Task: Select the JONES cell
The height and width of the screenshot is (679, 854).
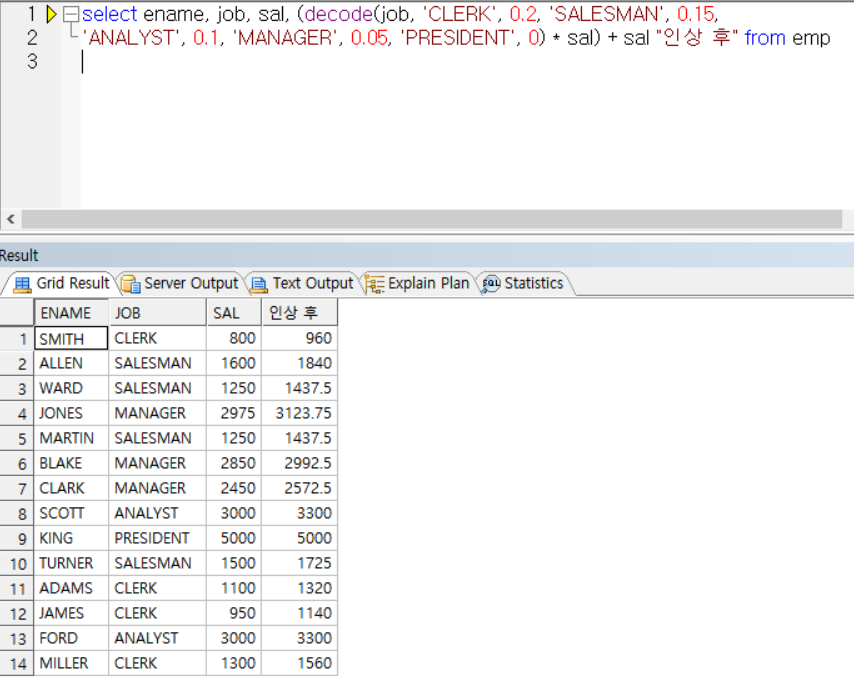Action: (71, 413)
